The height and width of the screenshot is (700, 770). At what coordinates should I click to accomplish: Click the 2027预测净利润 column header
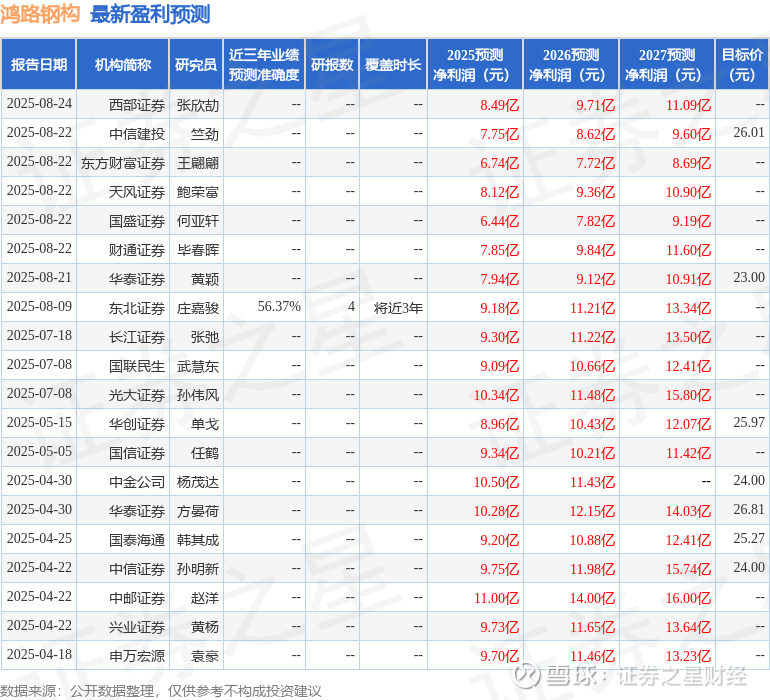pos(667,65)
